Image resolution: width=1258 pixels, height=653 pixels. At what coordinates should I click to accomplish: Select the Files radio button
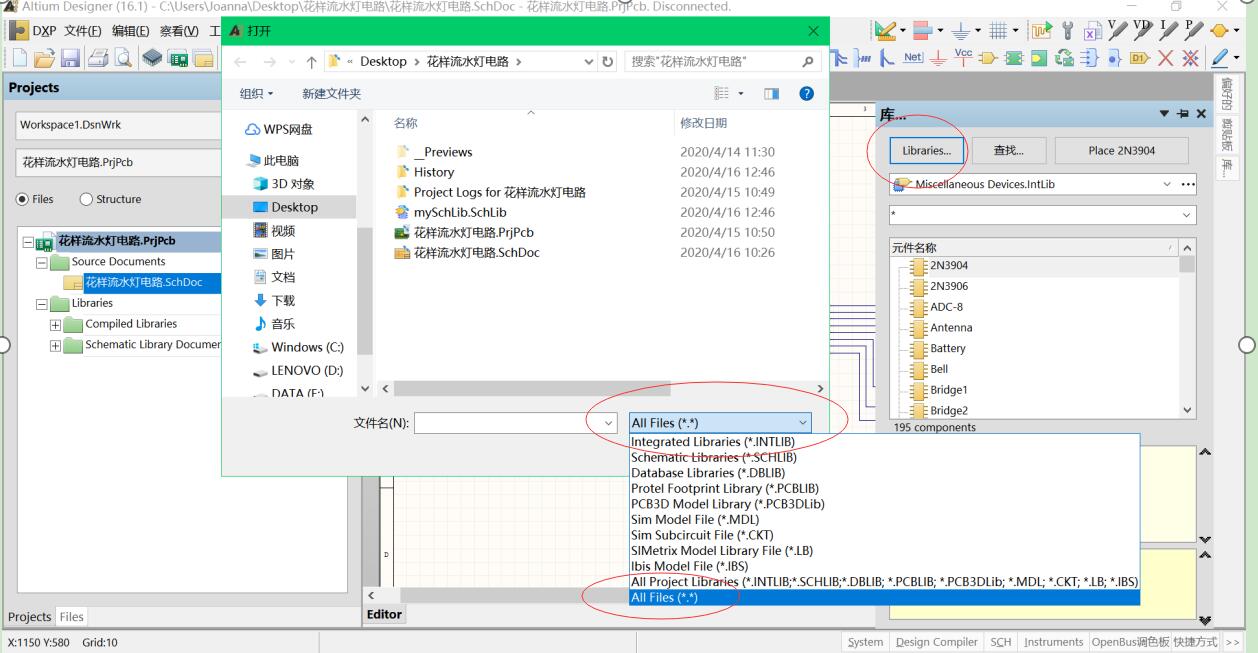[x=22, y=199]
